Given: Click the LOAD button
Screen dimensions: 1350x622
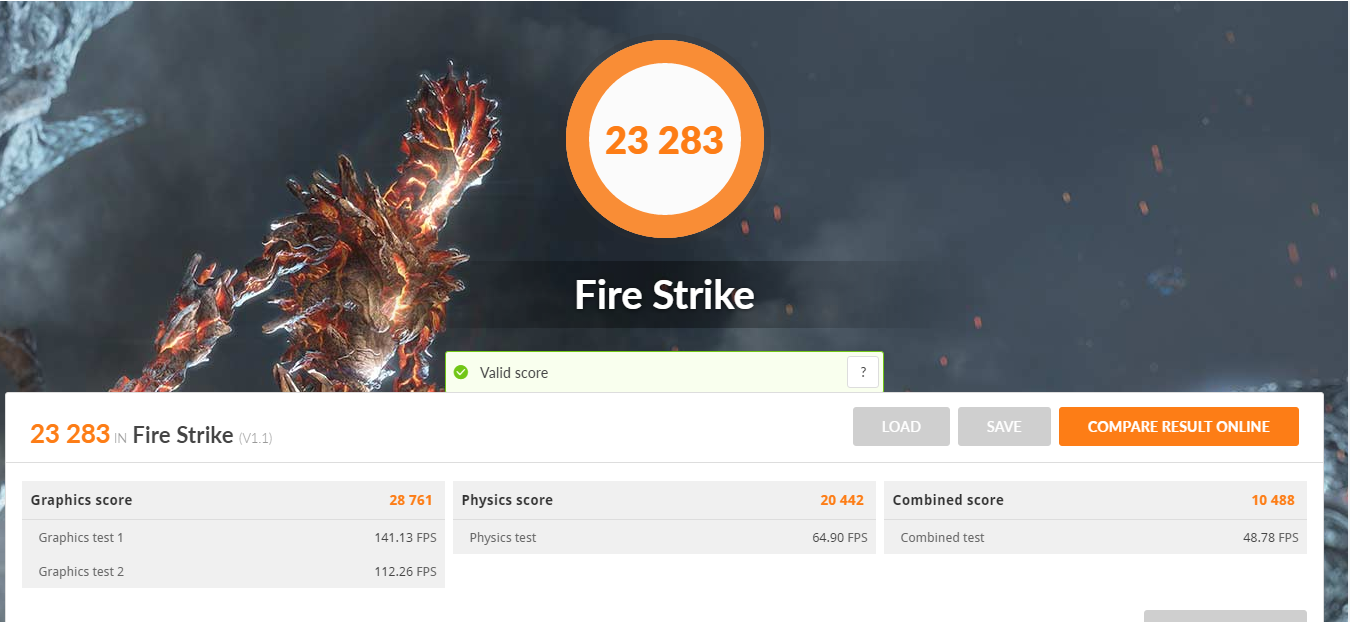Looking at the screenshot, I should [901, 426].
